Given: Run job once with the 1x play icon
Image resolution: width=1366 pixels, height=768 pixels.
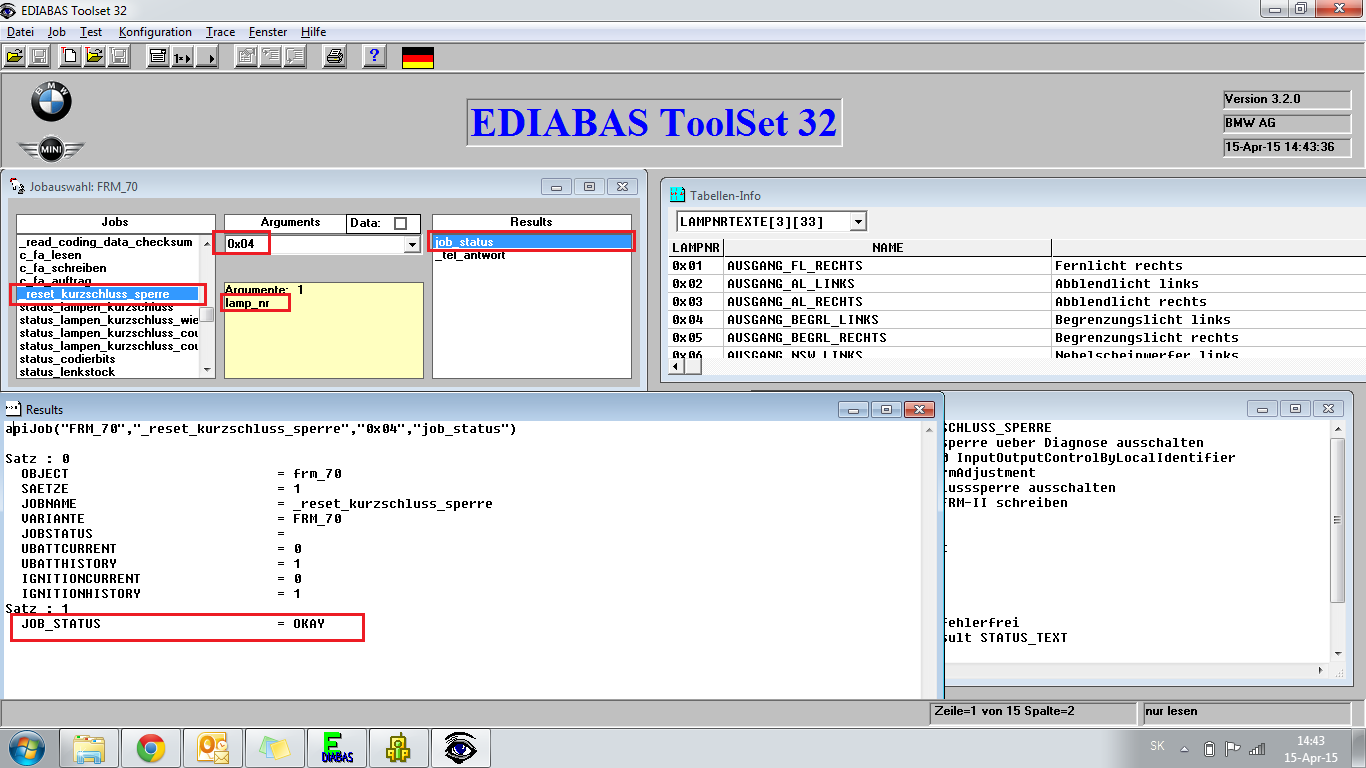Looking at the screenshot, I should click(182, 57).
